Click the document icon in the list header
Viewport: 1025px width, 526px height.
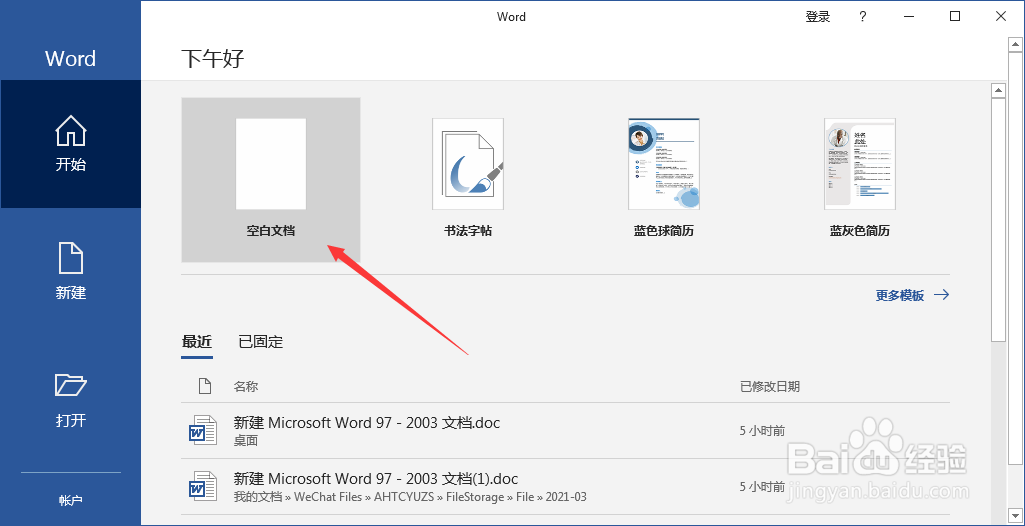click(x=205, y=386)
